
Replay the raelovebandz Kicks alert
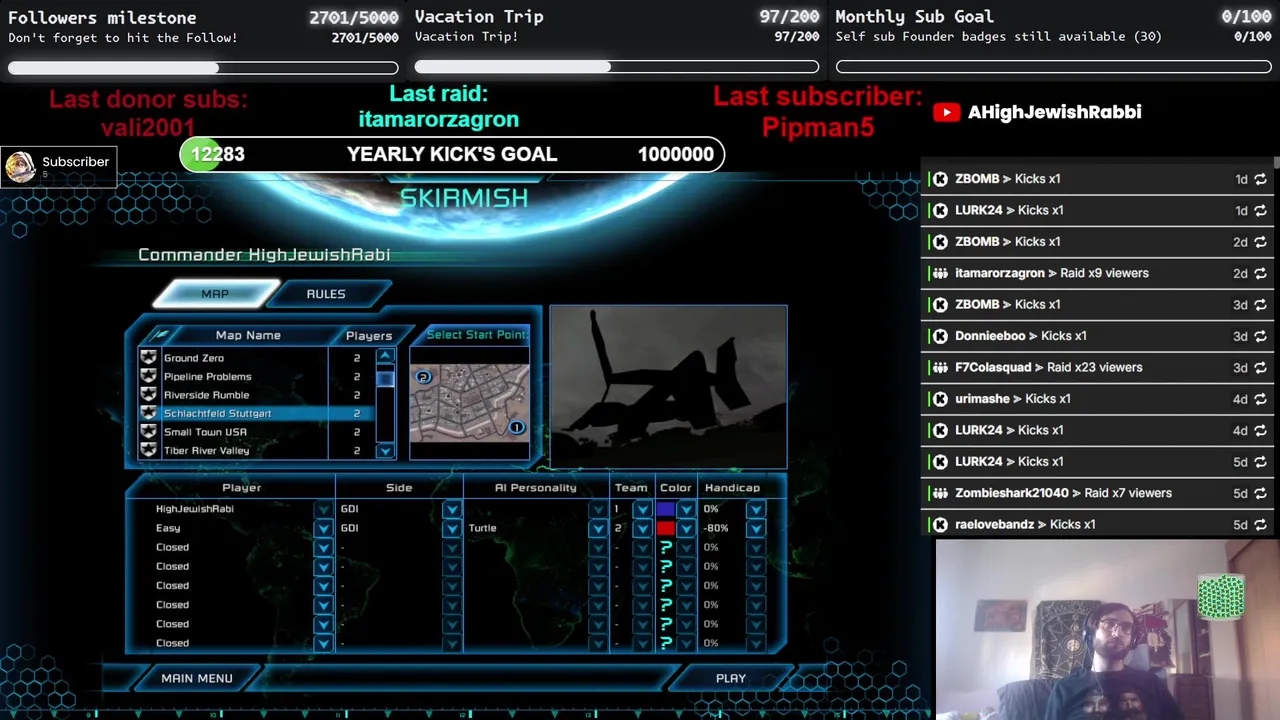coord(1260,524)
